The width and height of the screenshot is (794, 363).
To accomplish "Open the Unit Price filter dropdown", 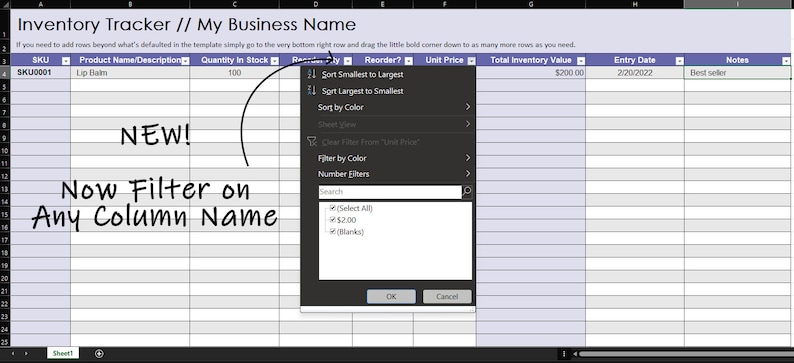I will tap(471, 61).
